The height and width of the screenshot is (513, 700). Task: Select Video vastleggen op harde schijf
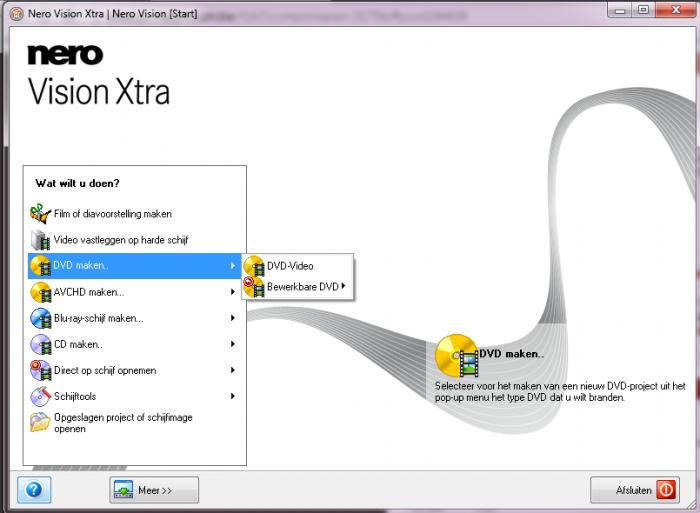(134, 240)
